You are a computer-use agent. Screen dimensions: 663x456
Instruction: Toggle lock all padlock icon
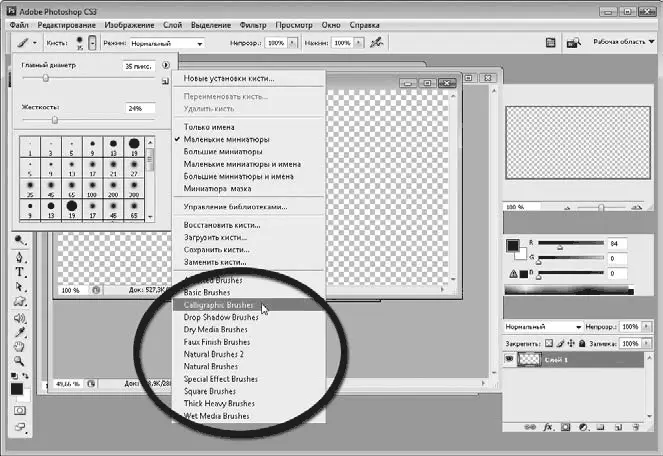[x=582, y=343]
